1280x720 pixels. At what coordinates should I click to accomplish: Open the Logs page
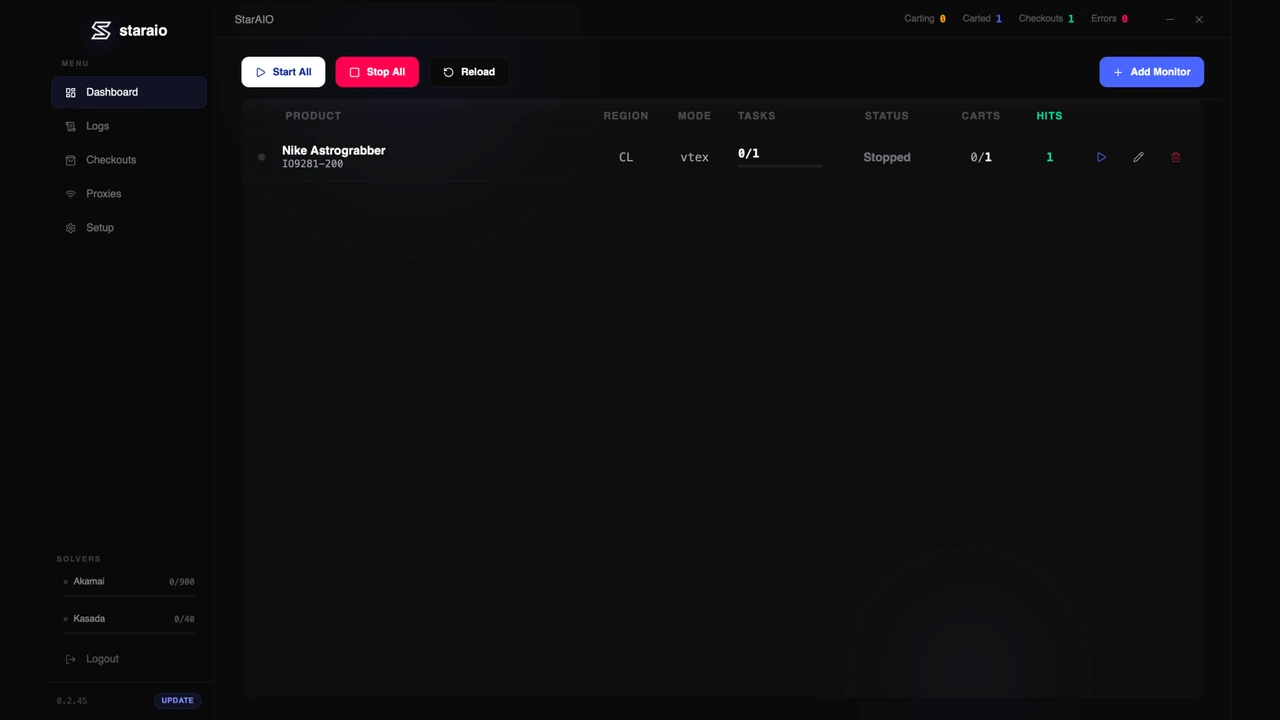(x=129, y=126)
